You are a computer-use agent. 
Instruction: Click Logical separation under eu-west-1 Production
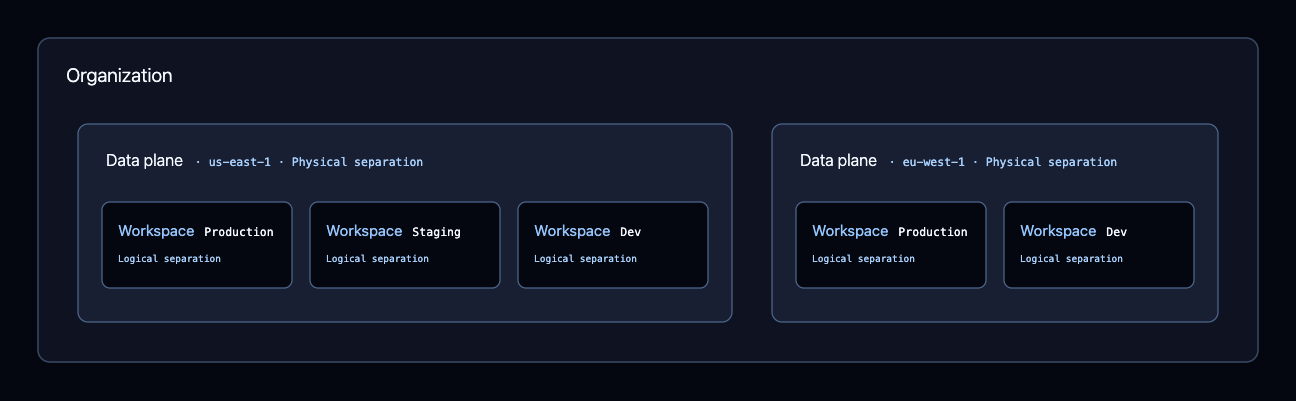tap(863, 259)
